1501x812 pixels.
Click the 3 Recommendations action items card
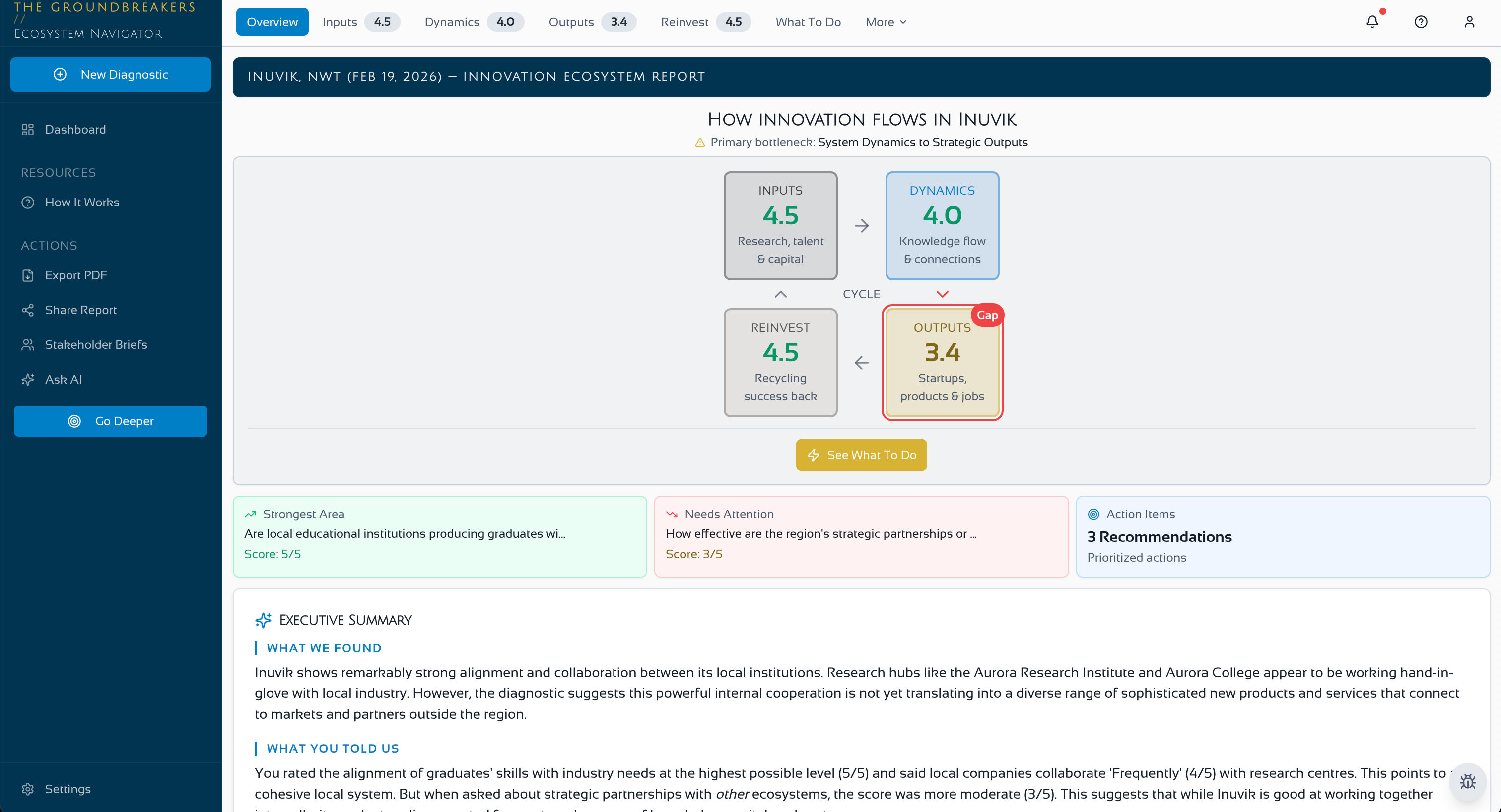pyautogui.click(x=1282, y=536)
